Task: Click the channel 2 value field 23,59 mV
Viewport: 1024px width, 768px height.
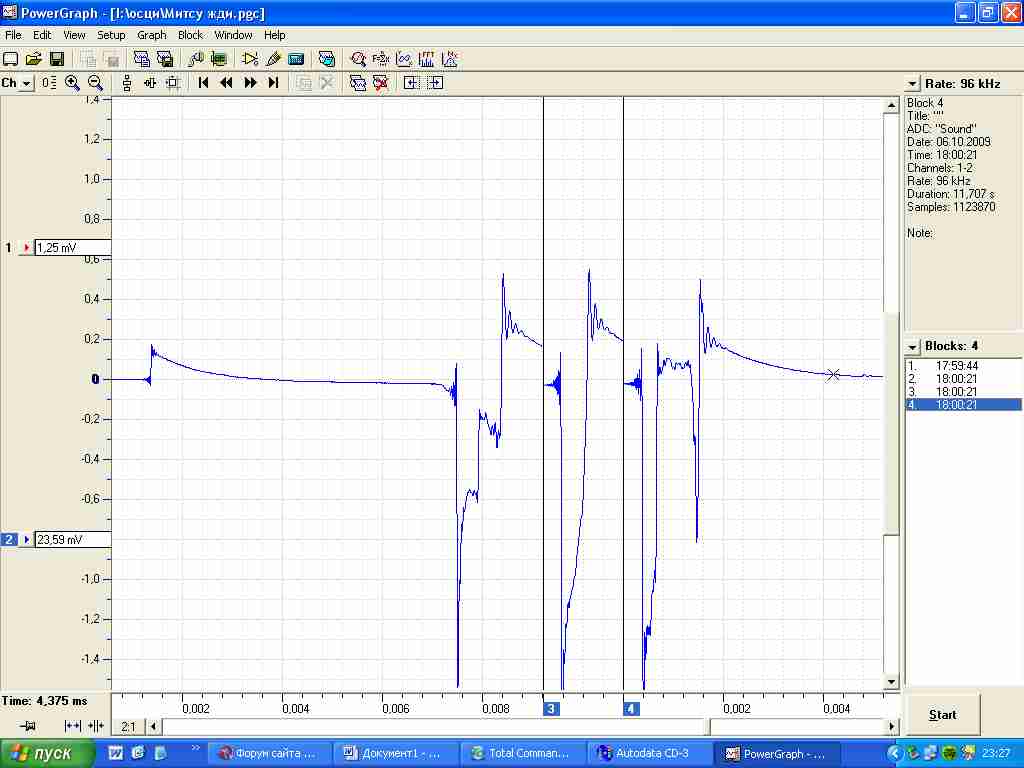Action: point(72,539)
